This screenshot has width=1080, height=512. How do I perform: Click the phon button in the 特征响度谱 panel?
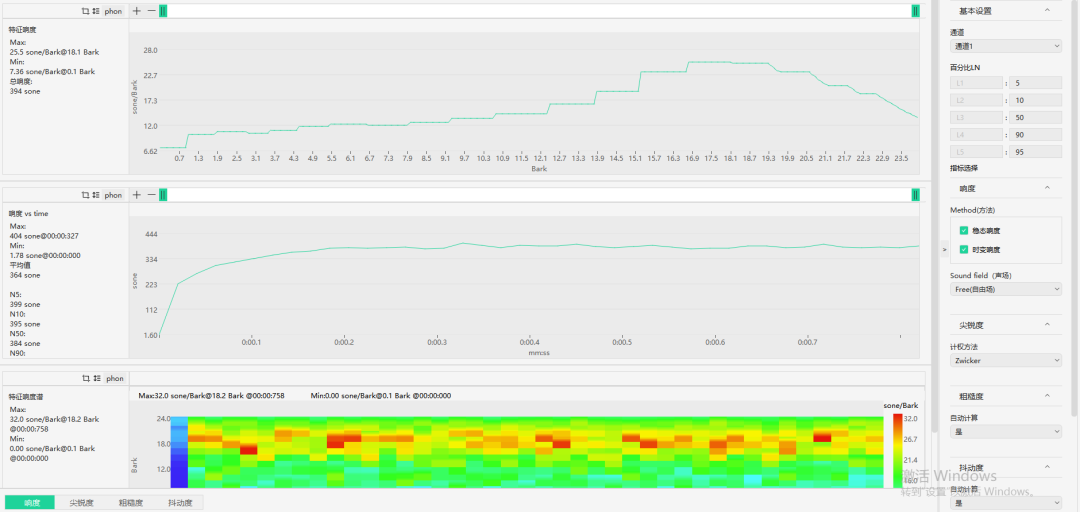(x=114, y=378)
